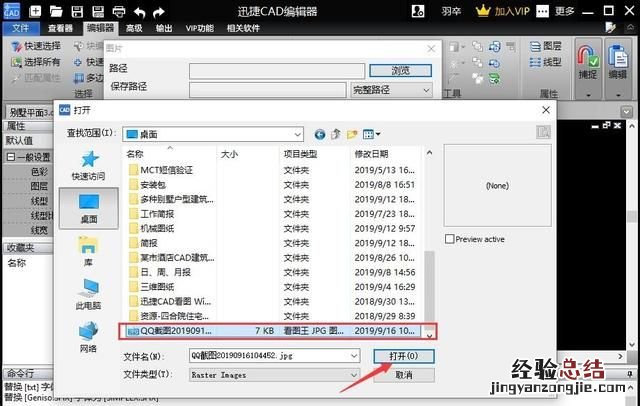Open the 完整路径 dropdown in 图片 dialog

(391, 90)
